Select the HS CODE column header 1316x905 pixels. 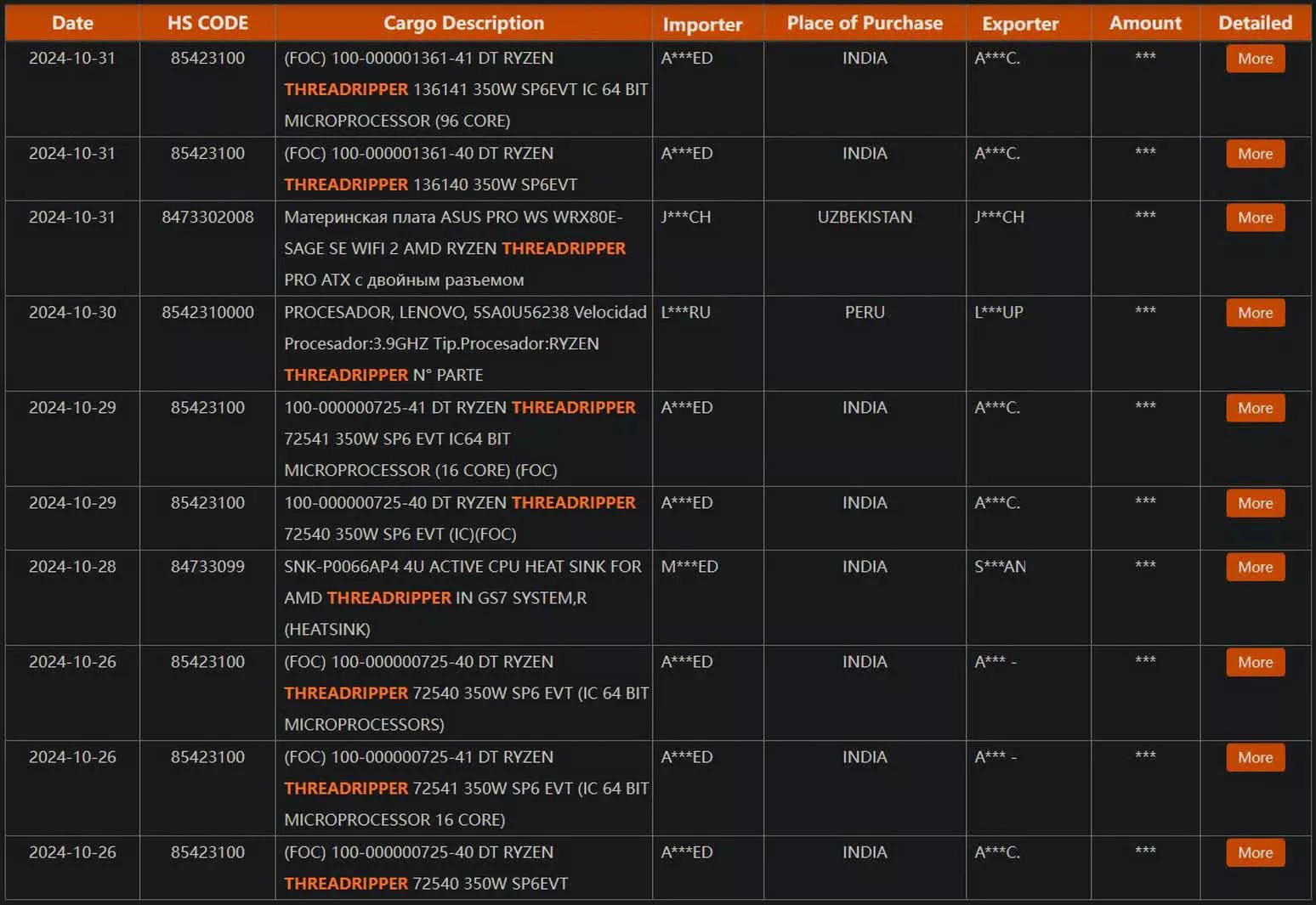(x=207, y=23)
